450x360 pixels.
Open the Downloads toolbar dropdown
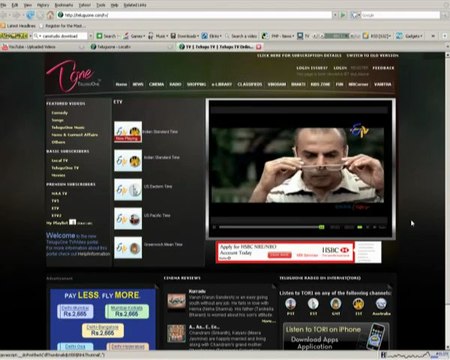[185, 36]
